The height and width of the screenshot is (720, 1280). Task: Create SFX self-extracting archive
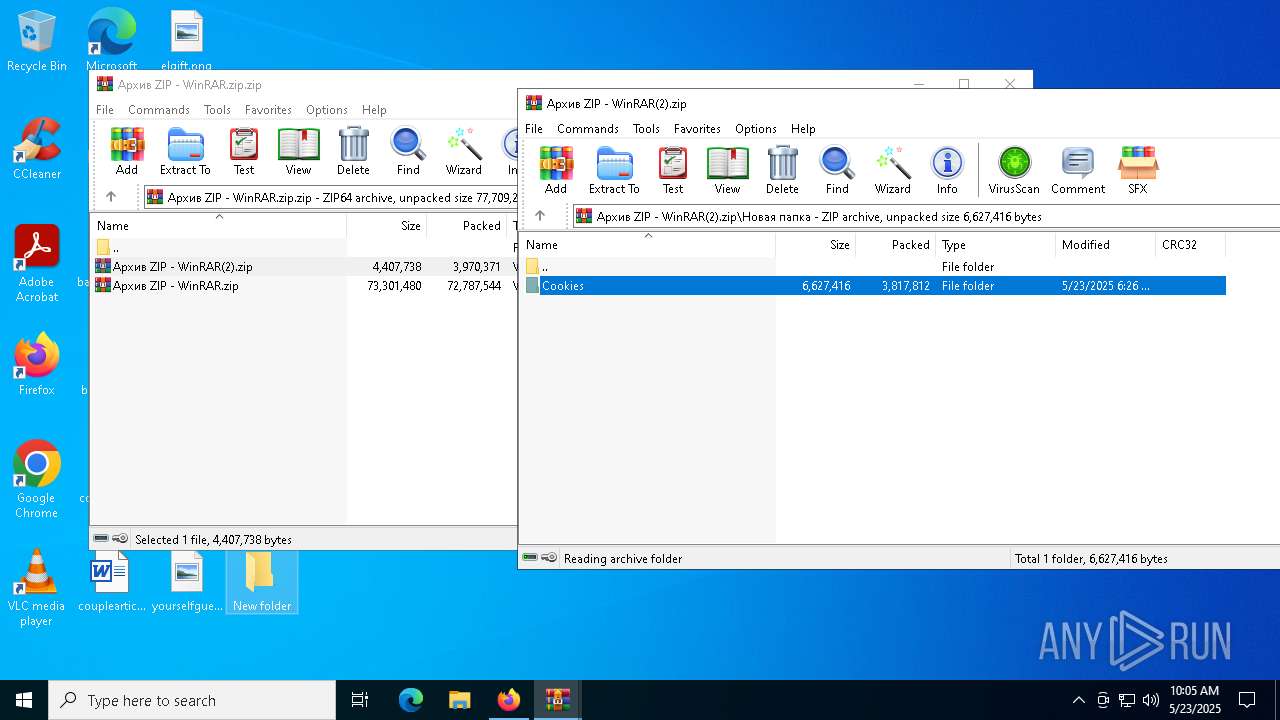pos(1138,170)
